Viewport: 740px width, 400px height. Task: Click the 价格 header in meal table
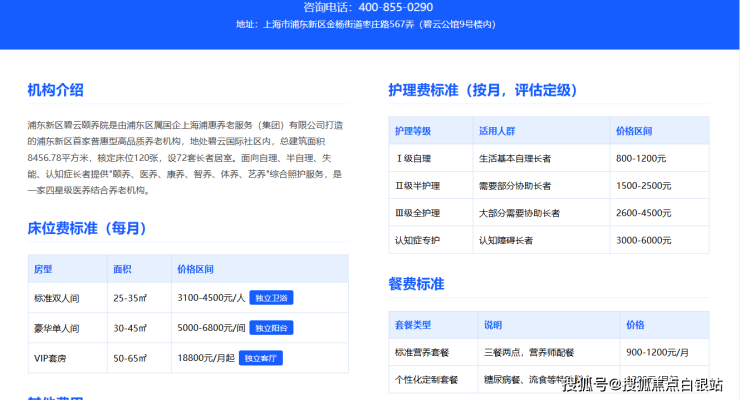pos(635,325)
